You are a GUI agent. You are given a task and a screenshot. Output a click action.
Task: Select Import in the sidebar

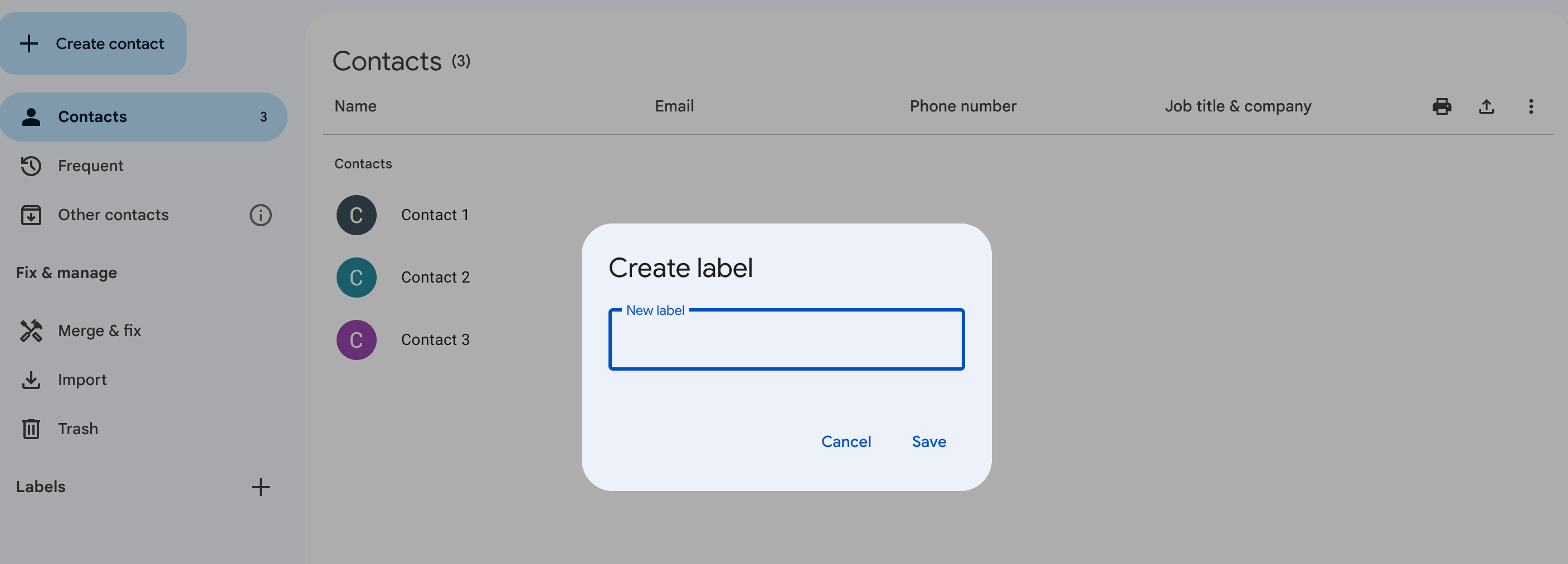[82, 380]
